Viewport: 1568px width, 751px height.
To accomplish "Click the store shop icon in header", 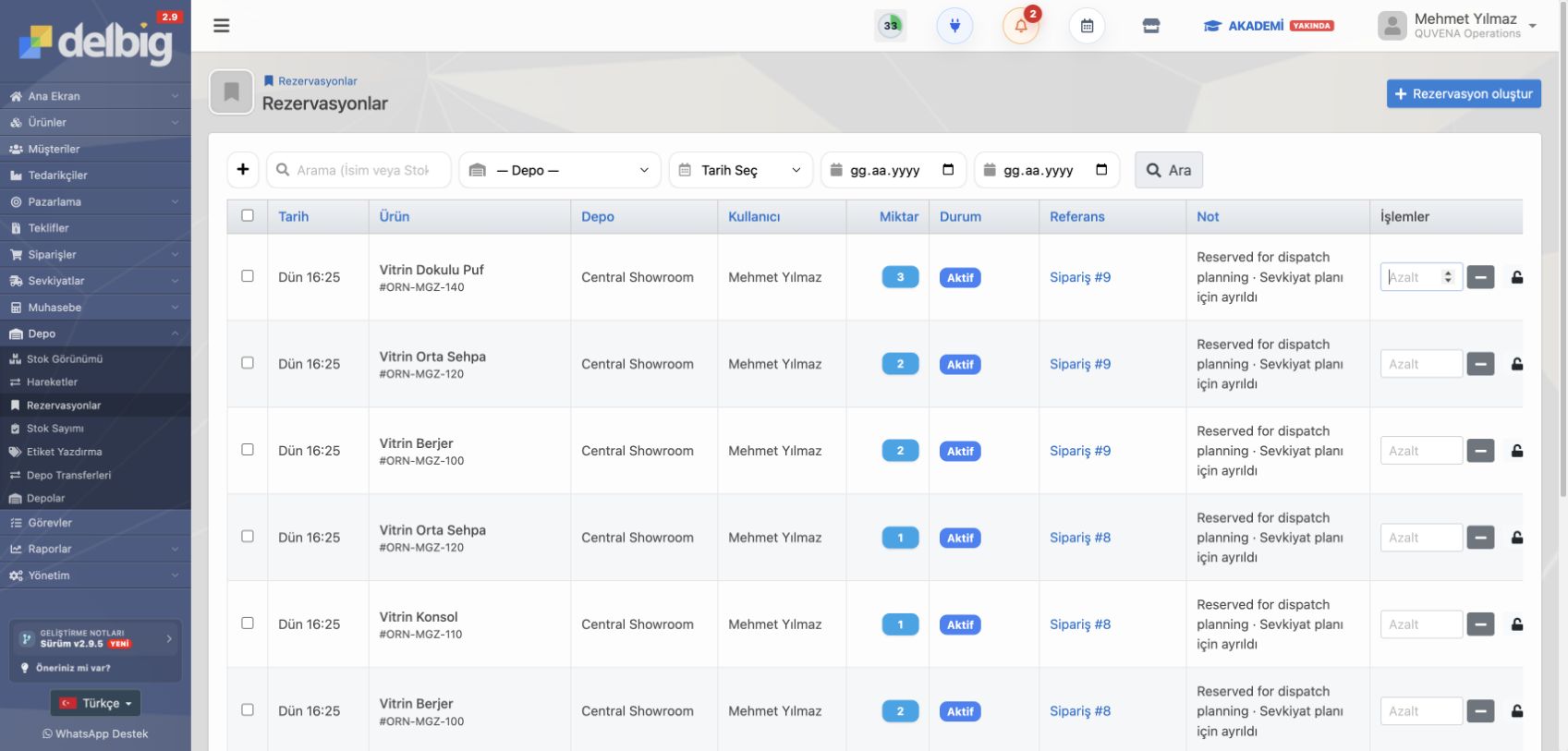I will (x=1151, y=26).
